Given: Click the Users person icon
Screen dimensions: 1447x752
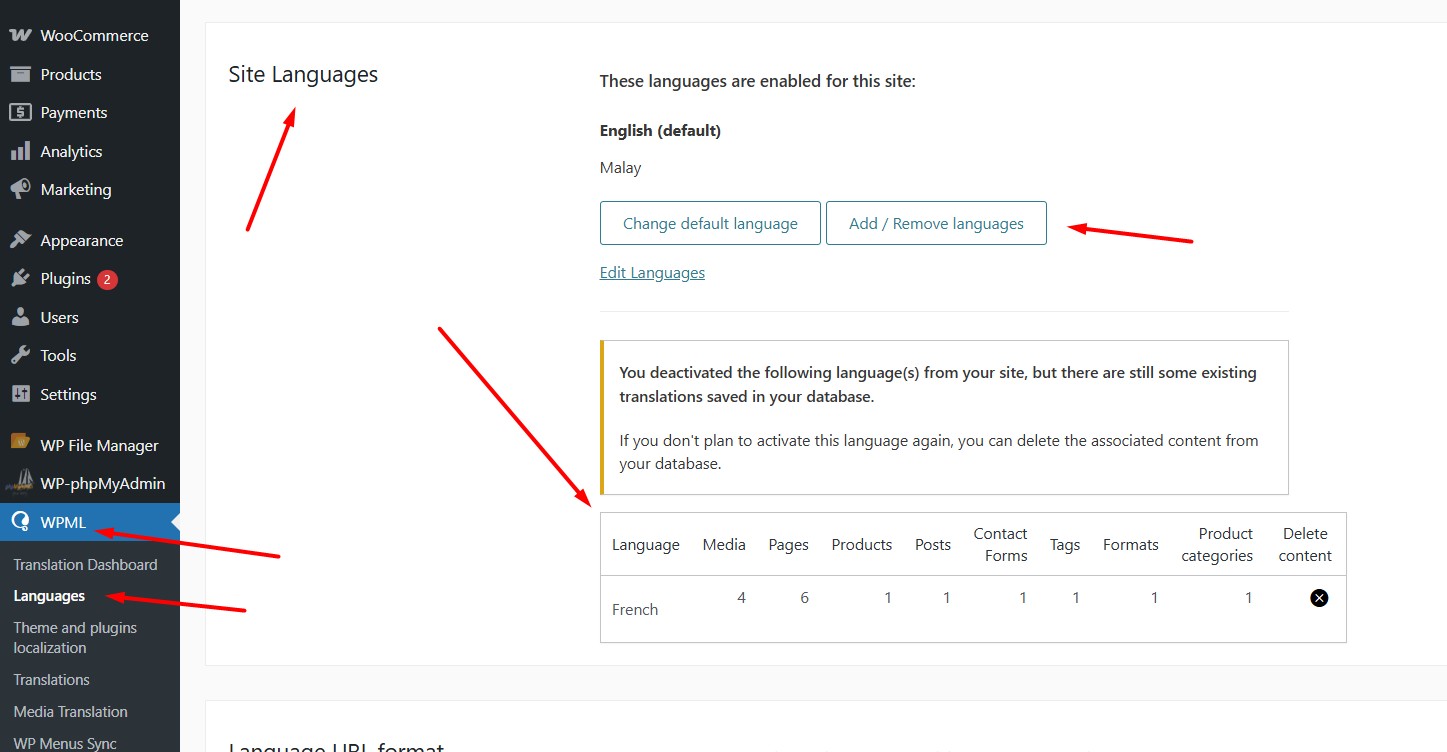Looking at the screenshot, I should click(x=20, y=317).
